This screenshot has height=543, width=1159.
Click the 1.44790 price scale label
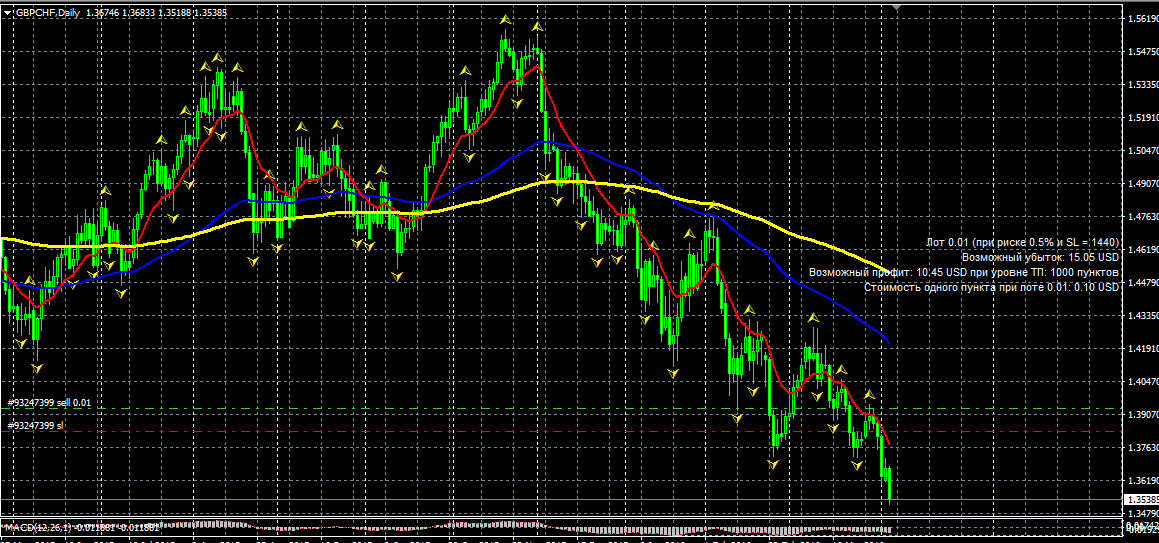(1143, 282)
